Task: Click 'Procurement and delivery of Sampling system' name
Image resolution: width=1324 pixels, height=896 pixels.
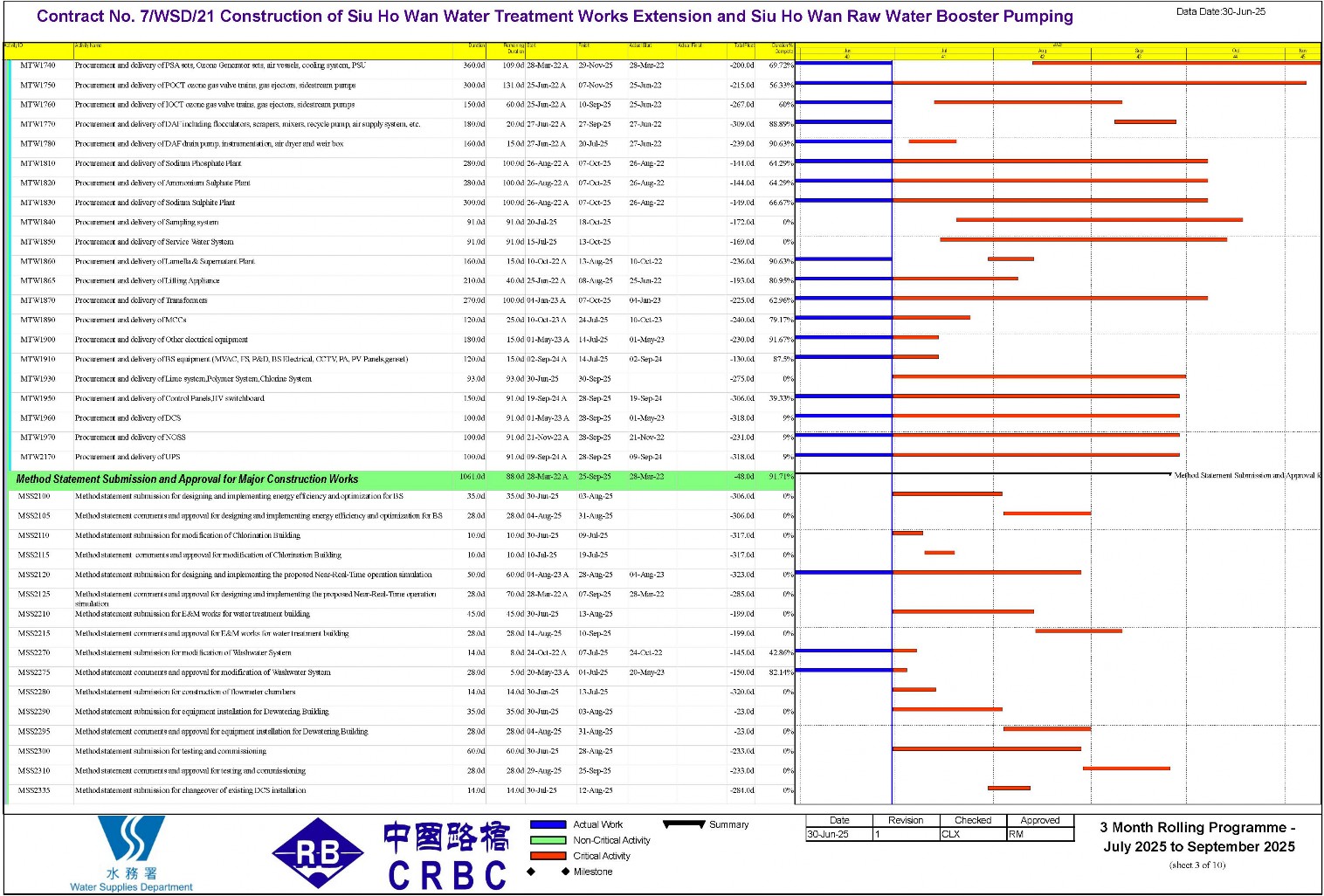Action: pos(146,222)
